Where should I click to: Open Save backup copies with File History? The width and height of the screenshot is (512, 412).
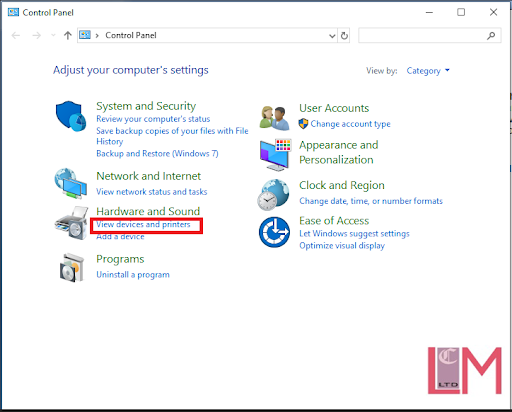pyautogui.click(x=172, y=136)
